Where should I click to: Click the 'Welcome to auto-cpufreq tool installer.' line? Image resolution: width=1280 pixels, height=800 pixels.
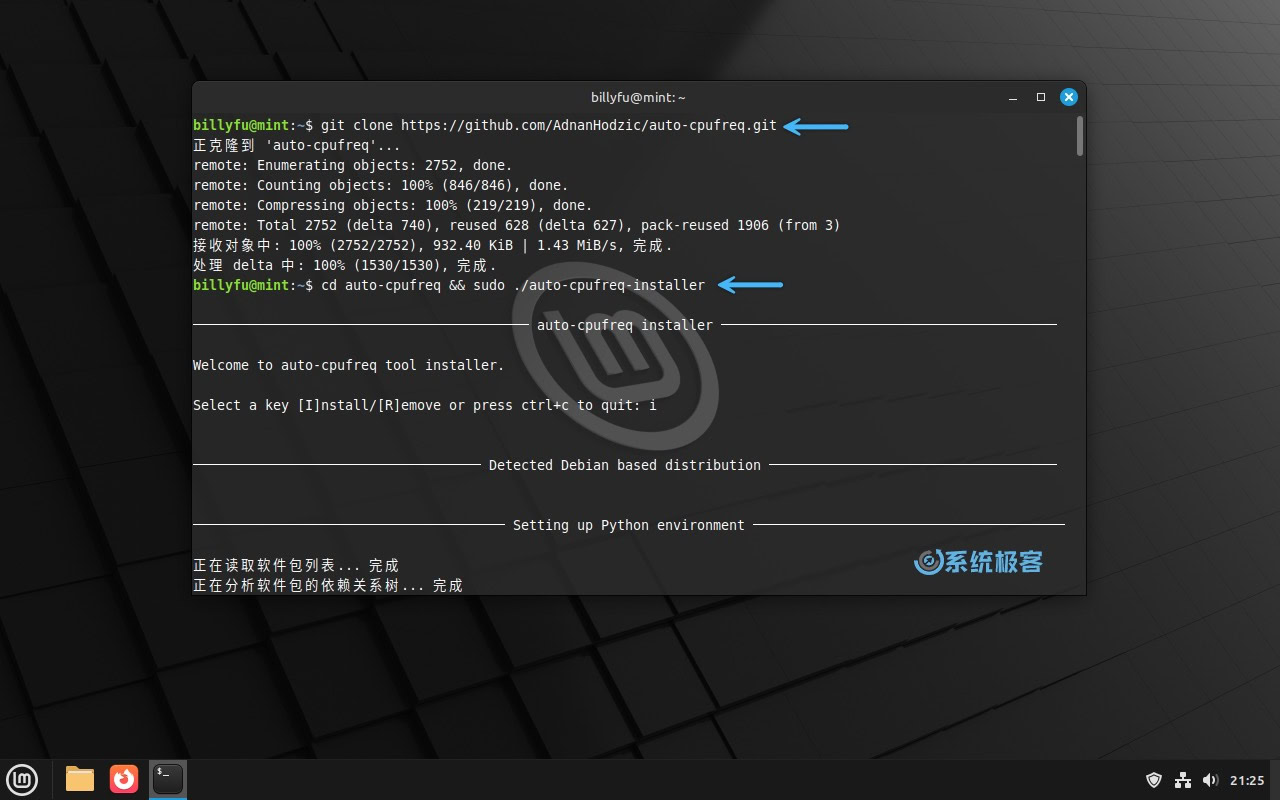click(x=349, y=366)
